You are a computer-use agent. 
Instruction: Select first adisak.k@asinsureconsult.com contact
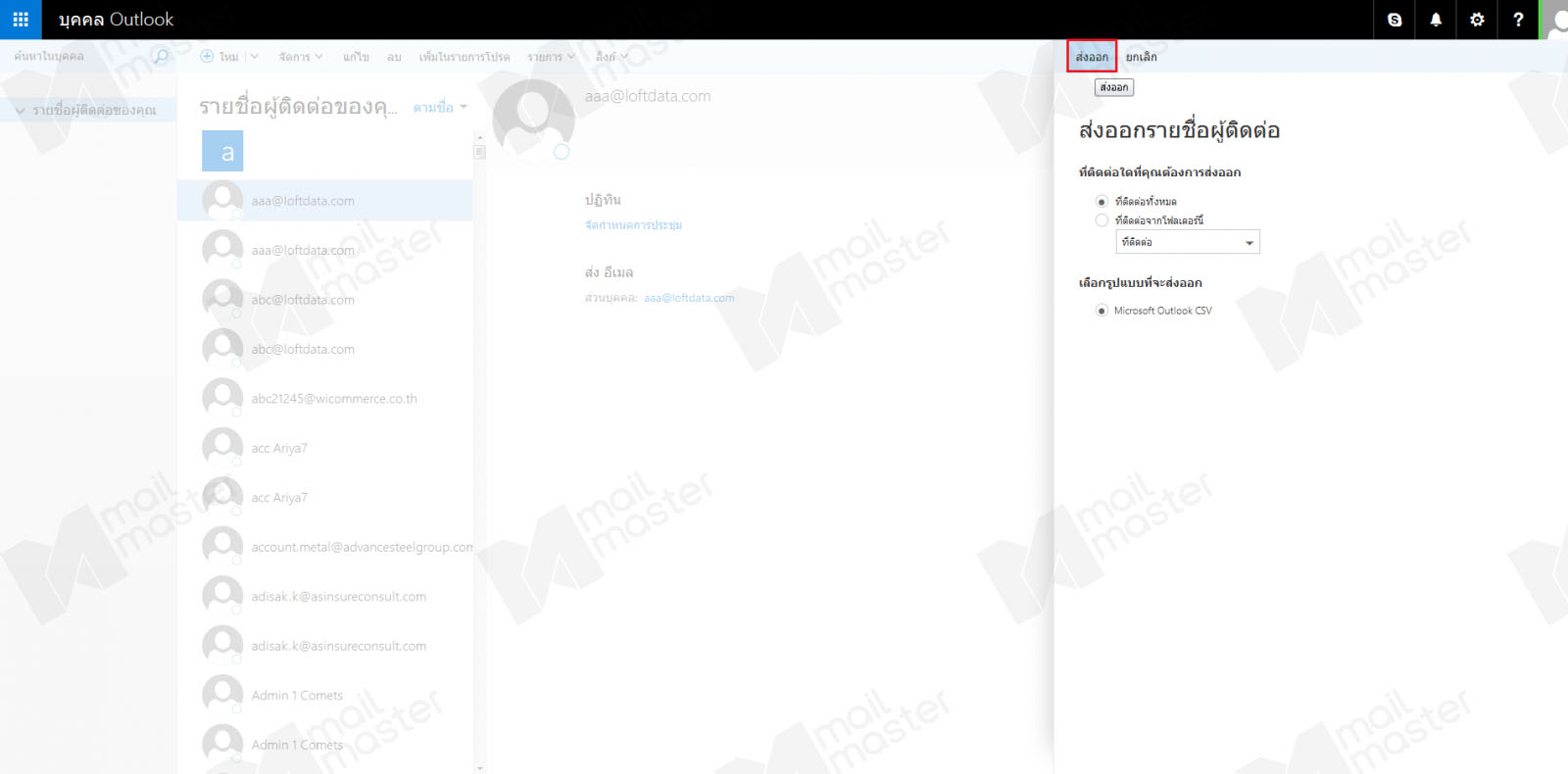[324, 597]
